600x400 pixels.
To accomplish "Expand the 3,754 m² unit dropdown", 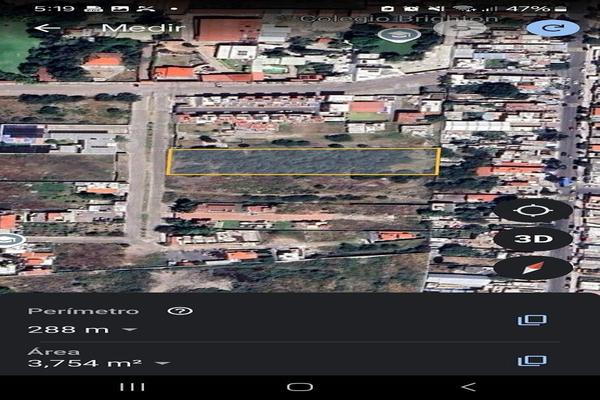I will point(163,363).
